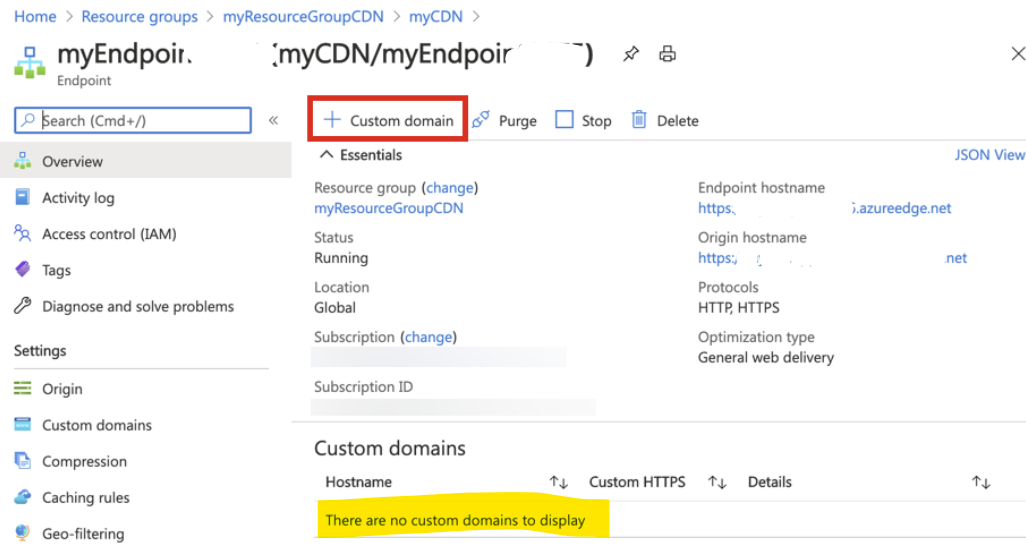
Task: Stop the endpoint
Action: [583, 120]
